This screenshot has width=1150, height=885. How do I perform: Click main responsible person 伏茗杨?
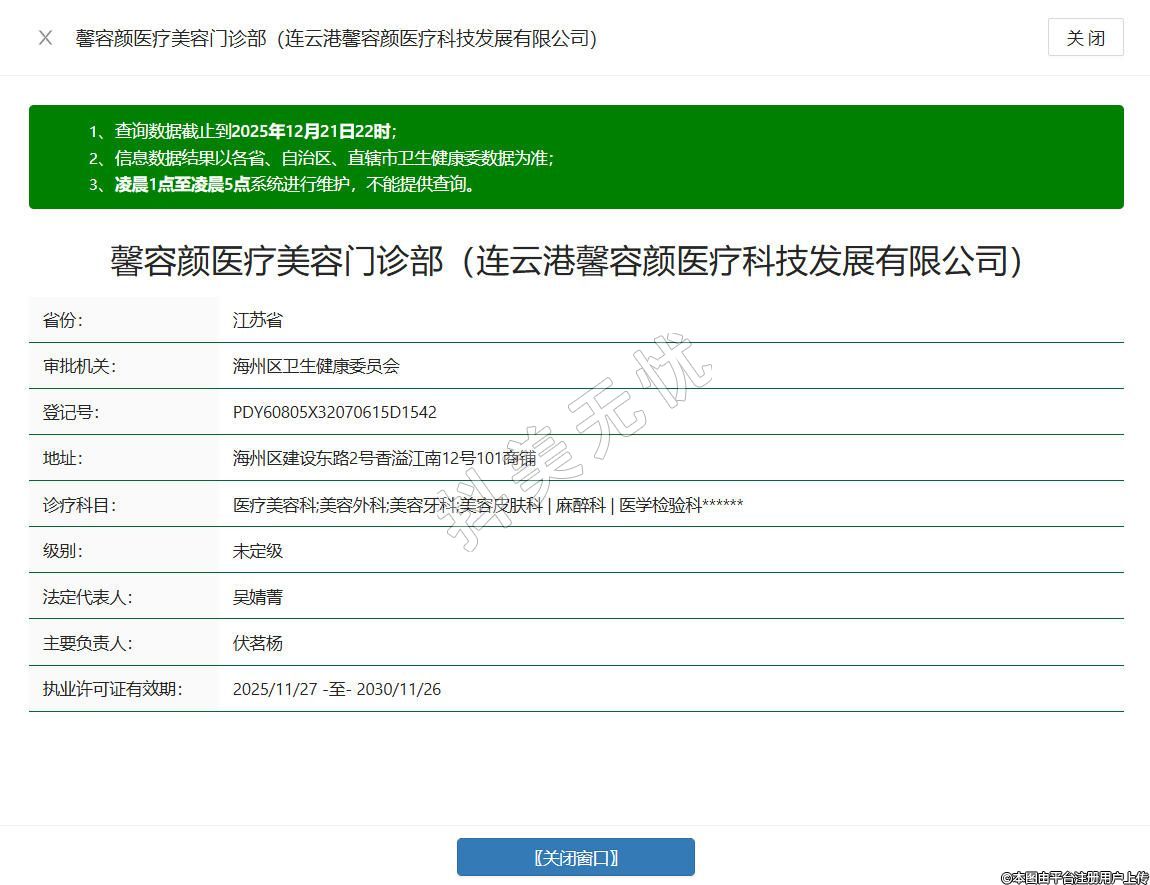tap(258, 643)
